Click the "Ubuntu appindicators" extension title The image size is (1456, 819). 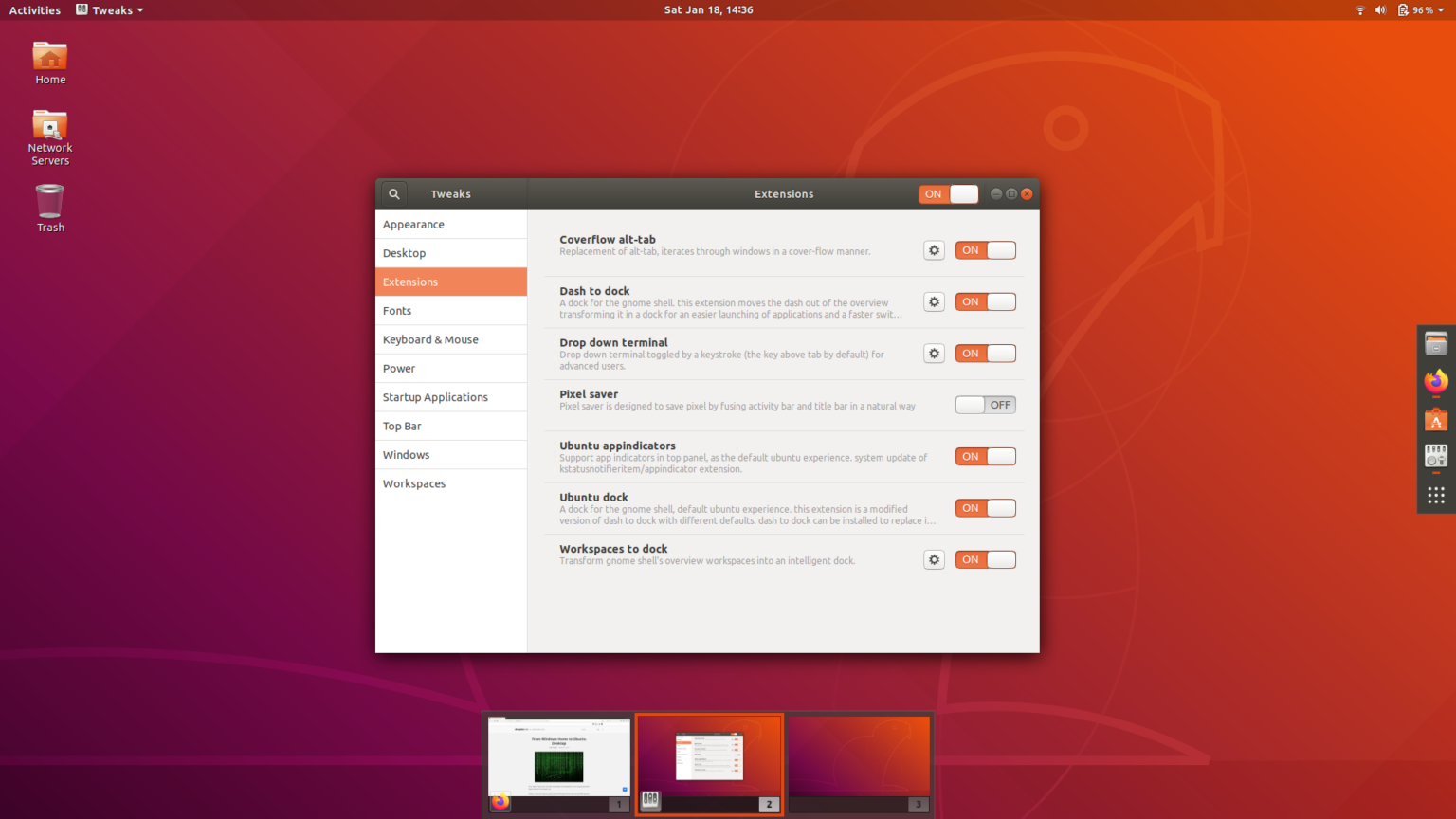(x=617, y=446)
